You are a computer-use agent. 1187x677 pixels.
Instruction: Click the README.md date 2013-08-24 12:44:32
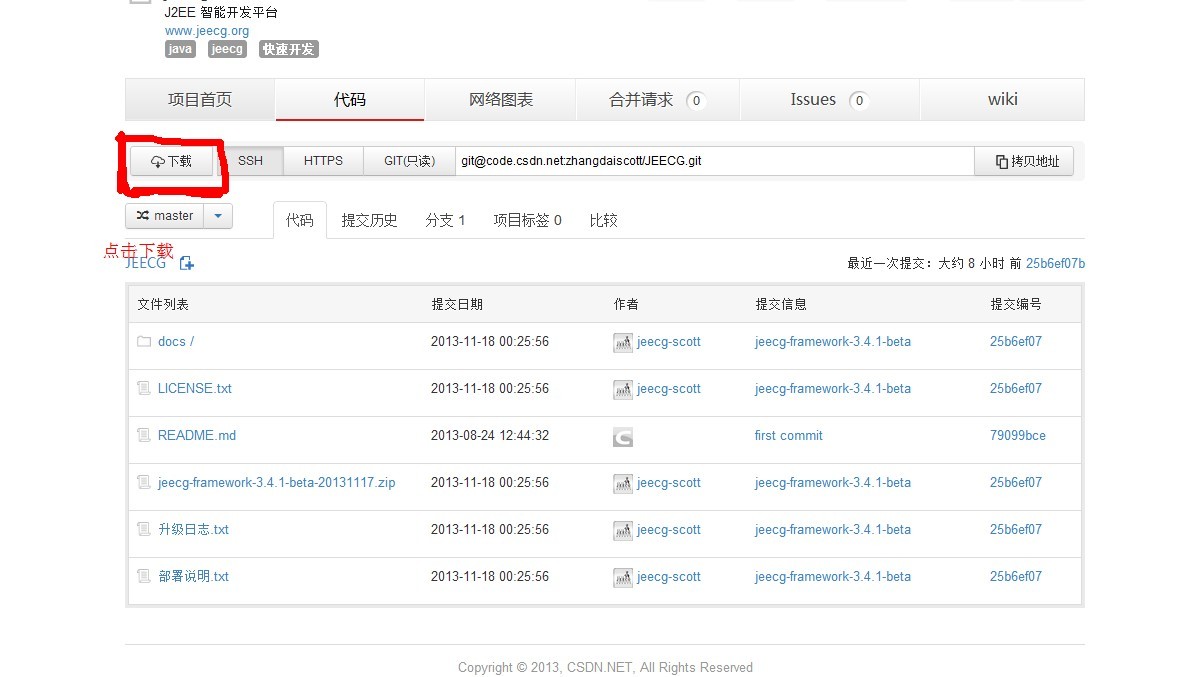click(490, 435)
